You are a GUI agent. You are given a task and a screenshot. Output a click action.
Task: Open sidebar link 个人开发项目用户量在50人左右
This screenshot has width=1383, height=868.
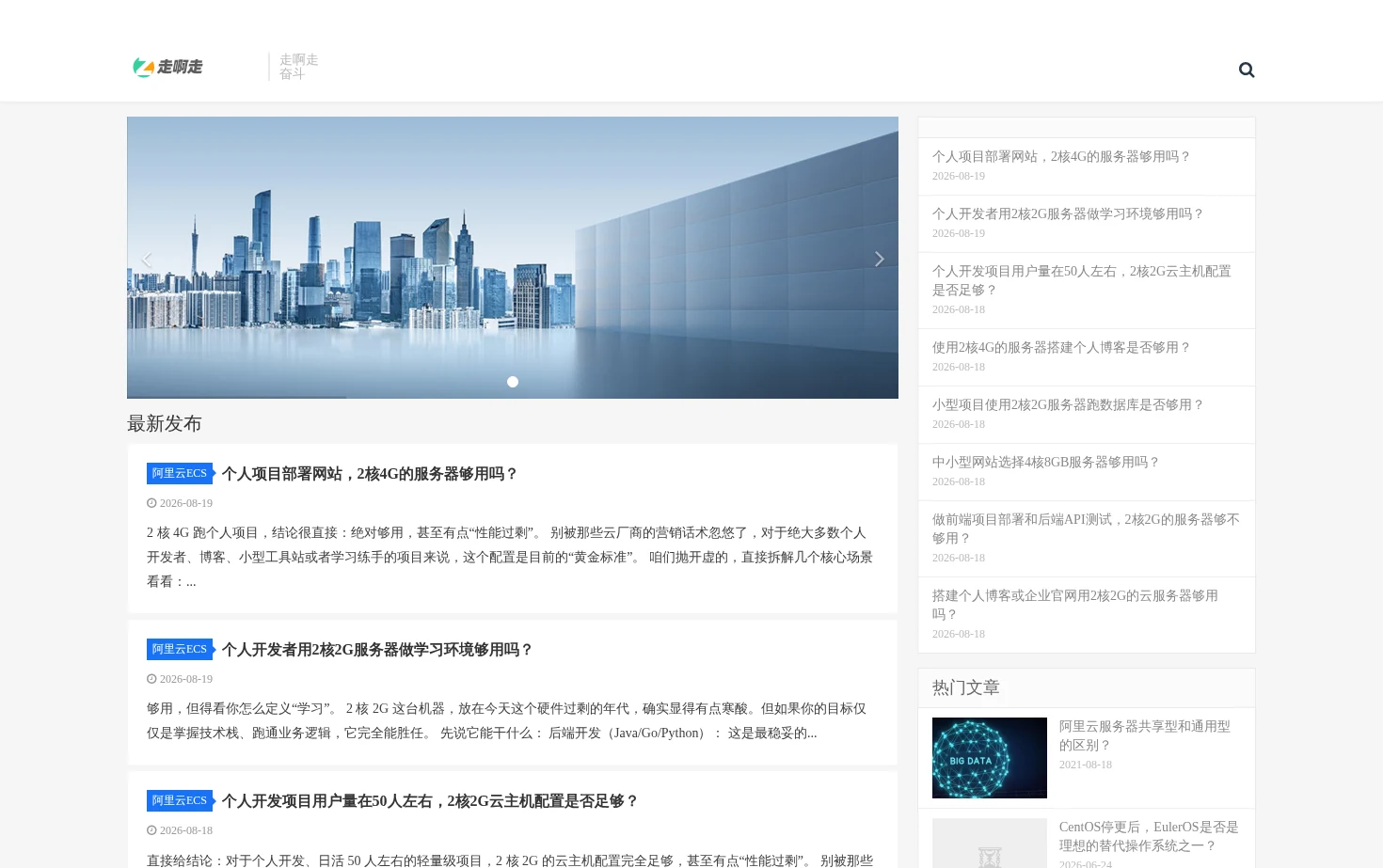point(1082,281)
